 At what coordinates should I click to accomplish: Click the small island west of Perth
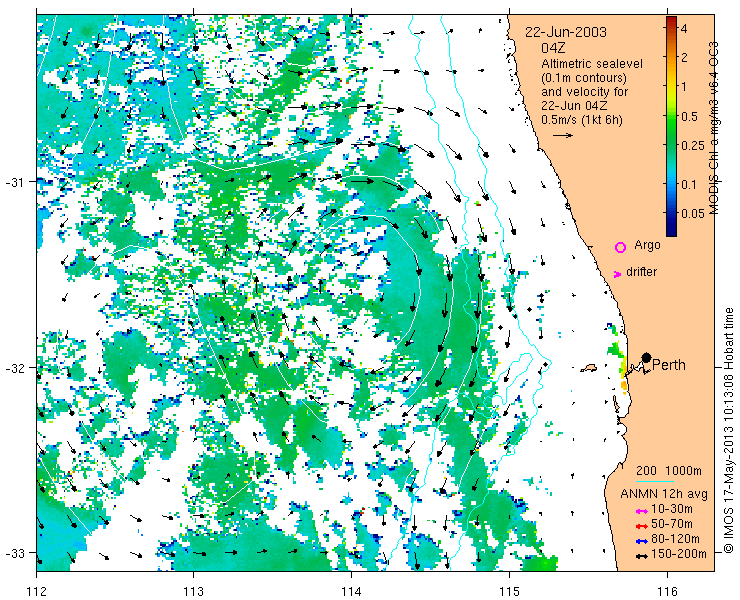[x=589, y=367]
